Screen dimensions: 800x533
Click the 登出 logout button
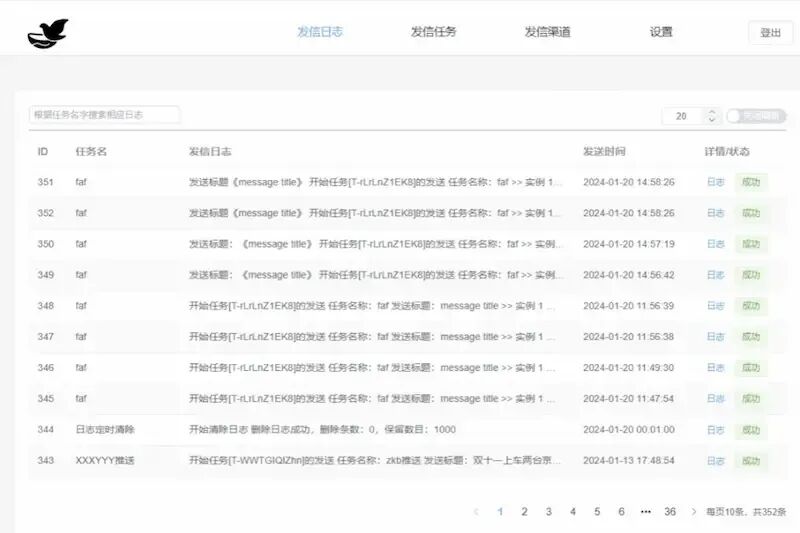770,33
